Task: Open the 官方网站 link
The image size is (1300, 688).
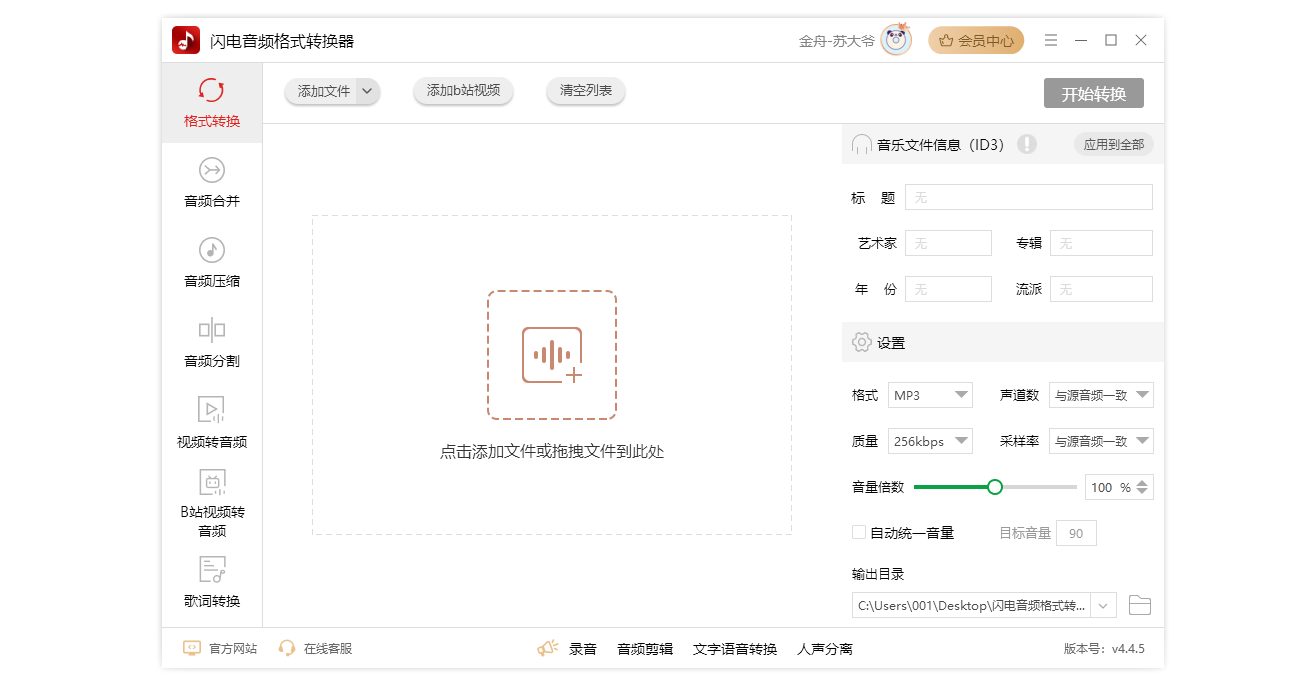Action: pos(220,648)
